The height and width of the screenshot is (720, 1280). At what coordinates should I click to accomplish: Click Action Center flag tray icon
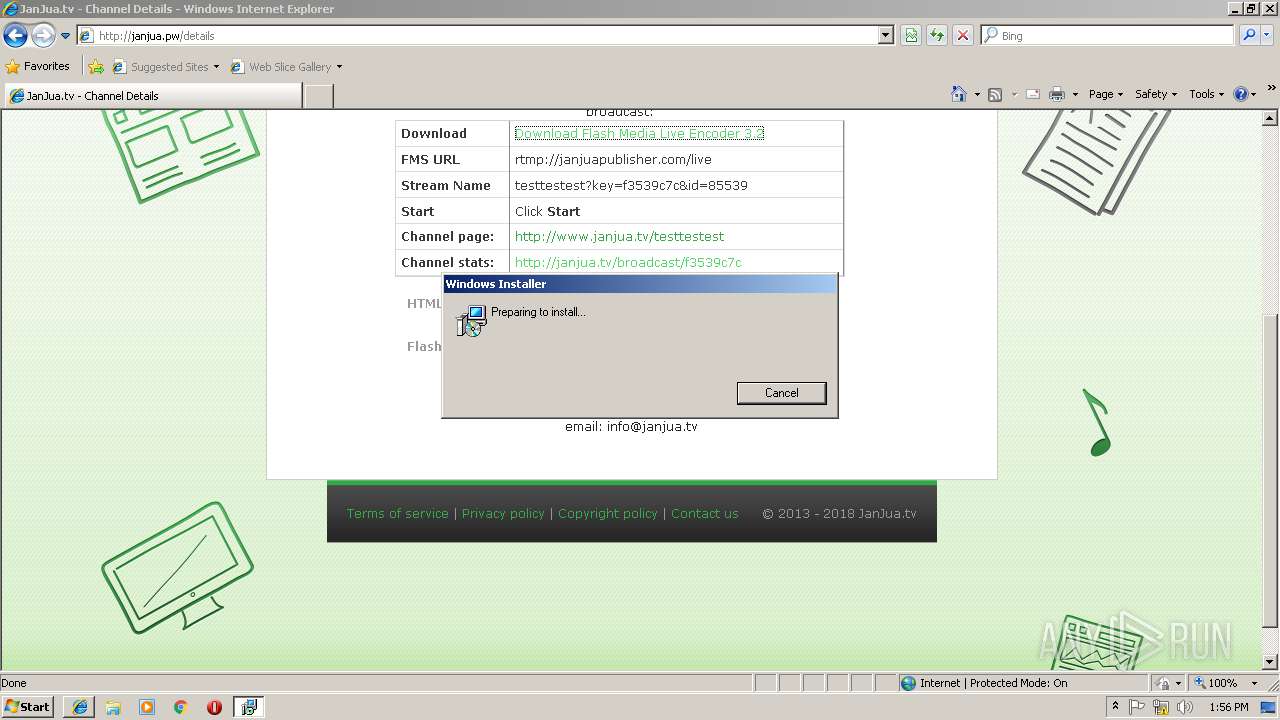click(1138, 707)
